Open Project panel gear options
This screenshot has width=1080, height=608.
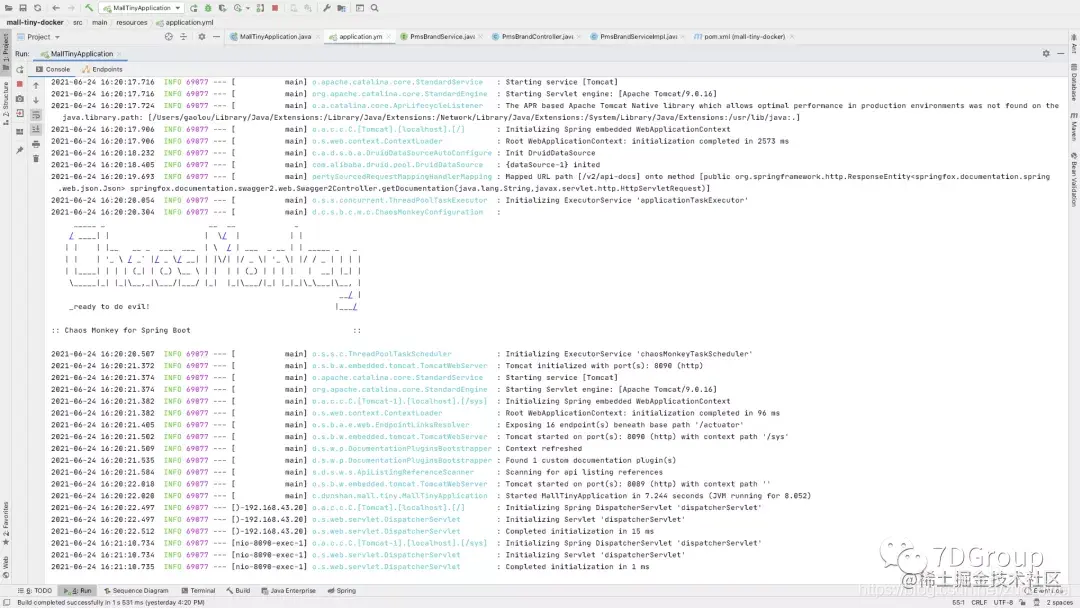point(202,36)
